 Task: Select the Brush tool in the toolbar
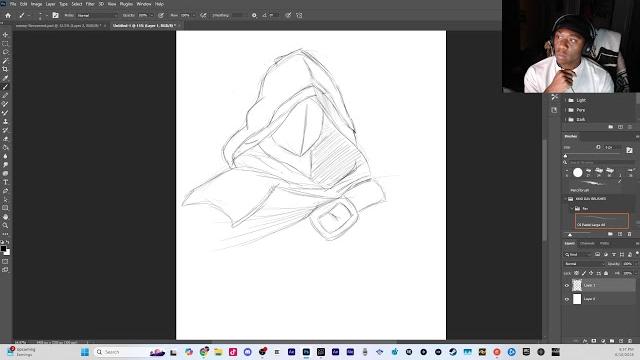5,87
